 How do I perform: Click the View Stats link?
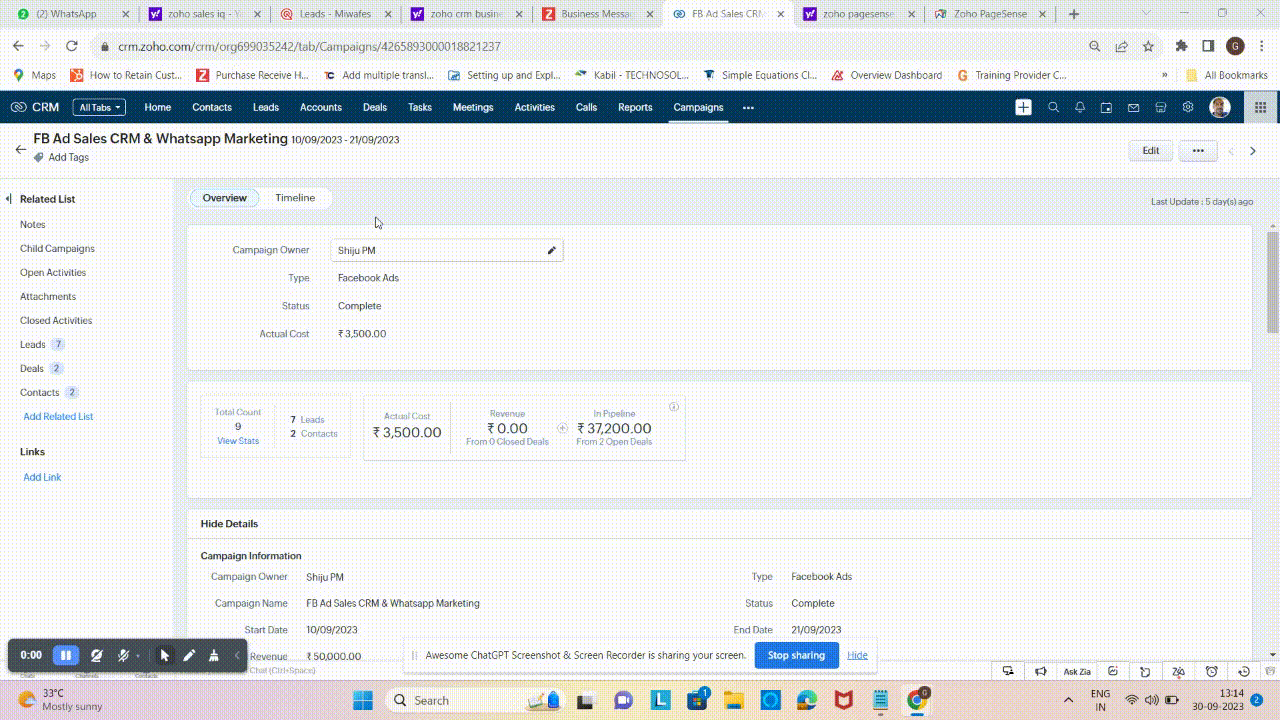pos(238,441)
